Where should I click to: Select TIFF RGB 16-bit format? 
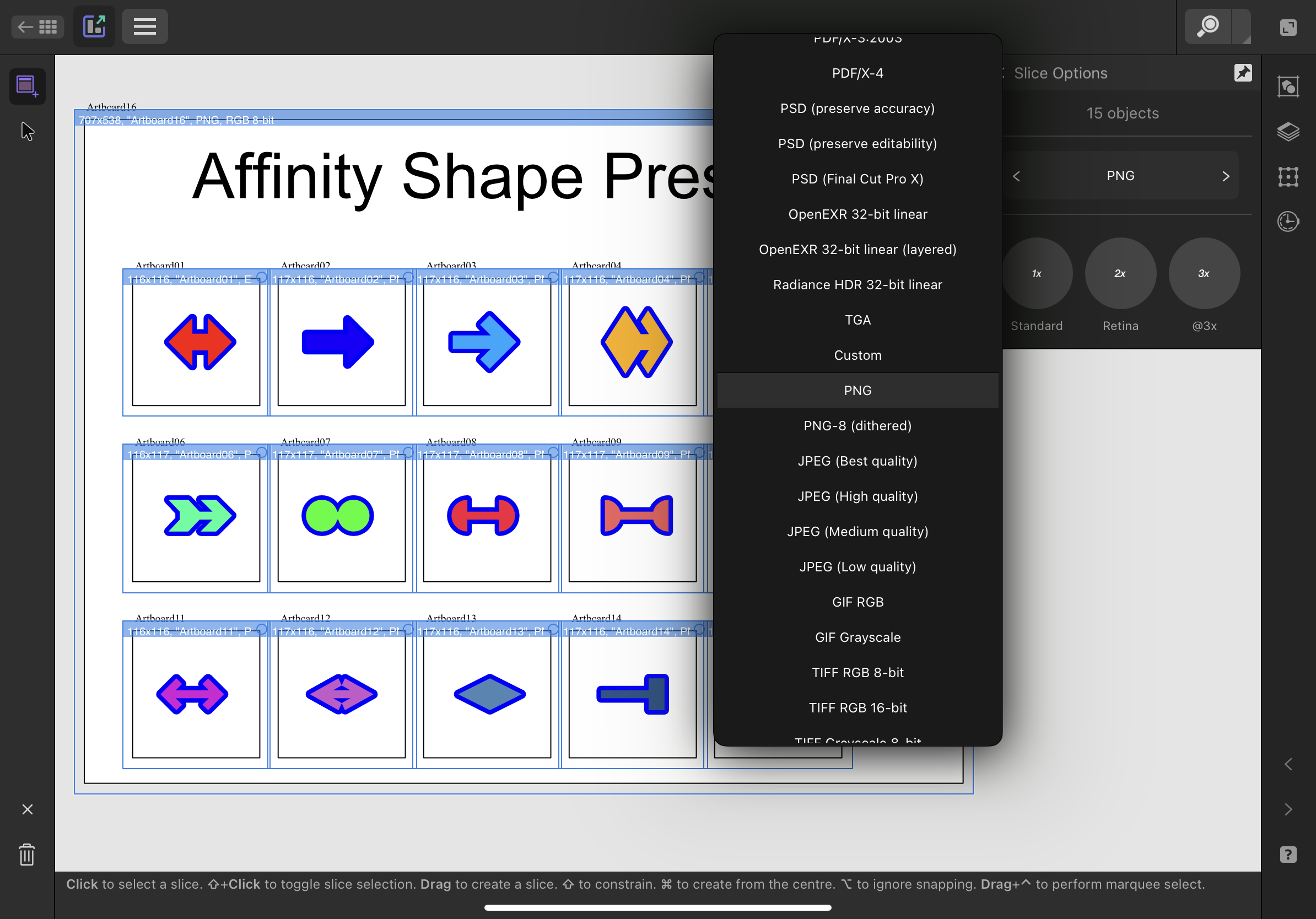coord(857,707)
